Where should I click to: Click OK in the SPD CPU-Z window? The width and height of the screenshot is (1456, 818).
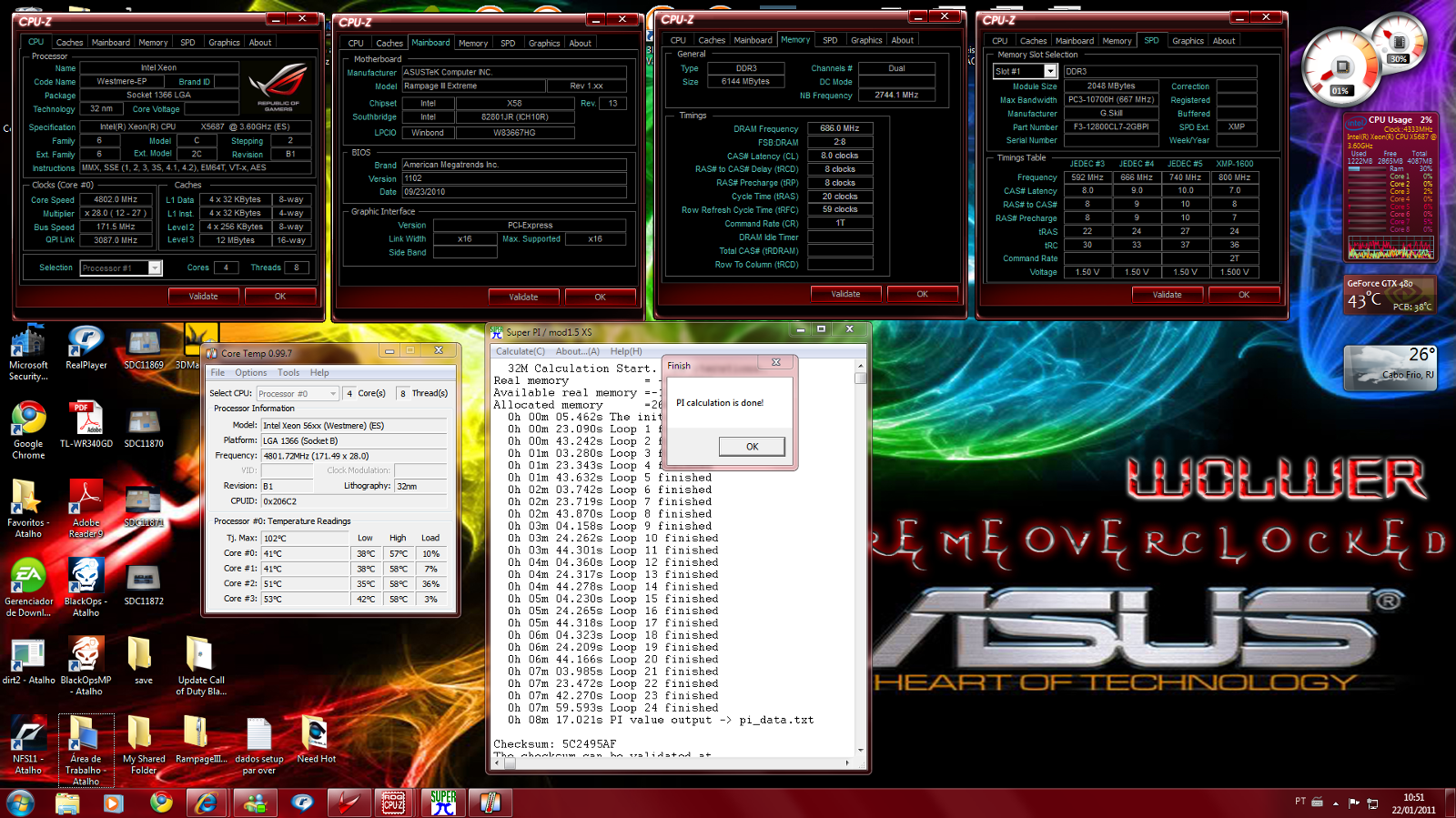[1244, 295]
